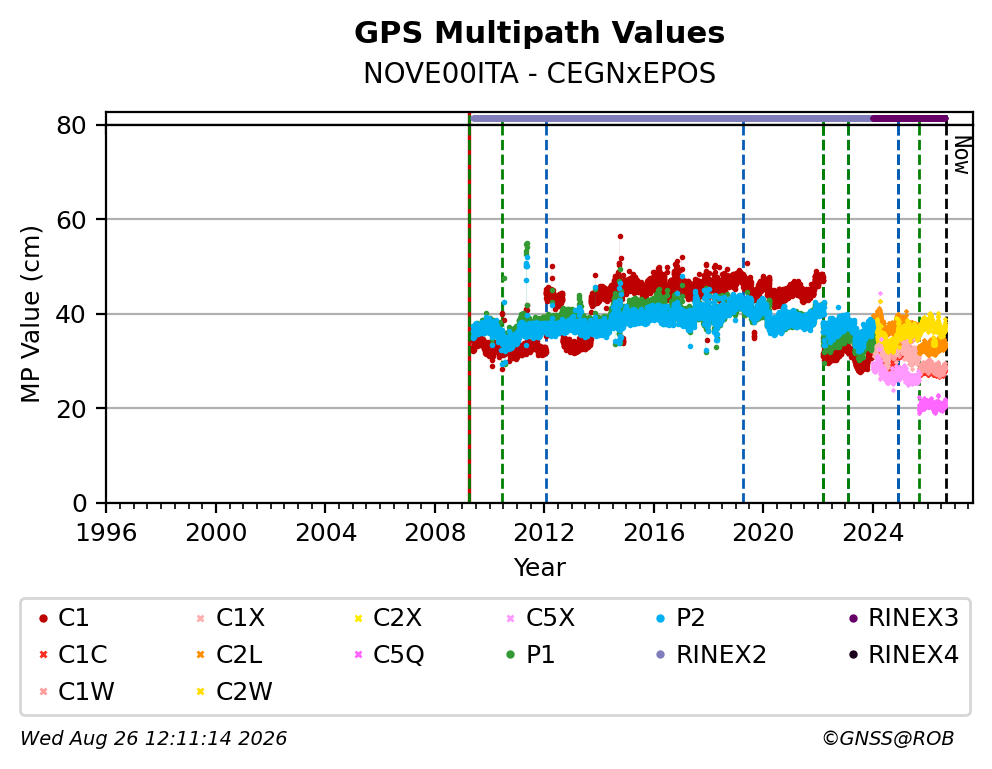Image resolution: width=992 pixels, height=769 pixels.
Task: Click the GNSS@ROB copyright text
Action: [888, 739]
